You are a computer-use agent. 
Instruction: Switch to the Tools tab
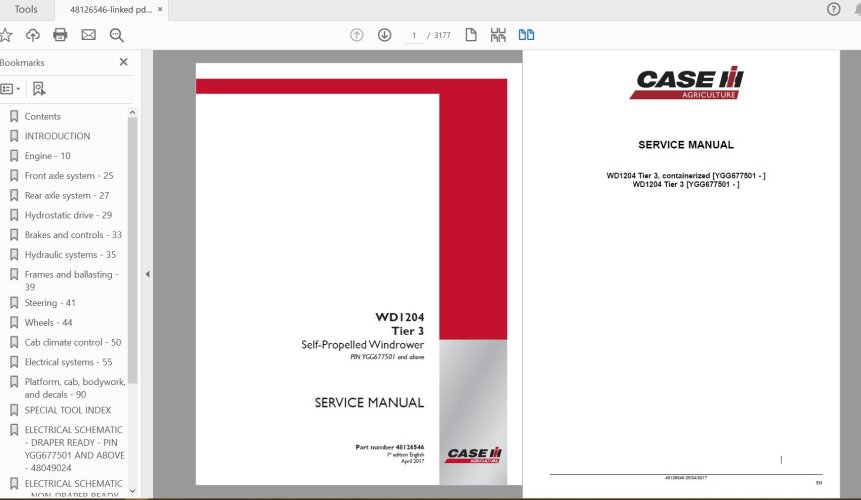[x=26, y=9]
